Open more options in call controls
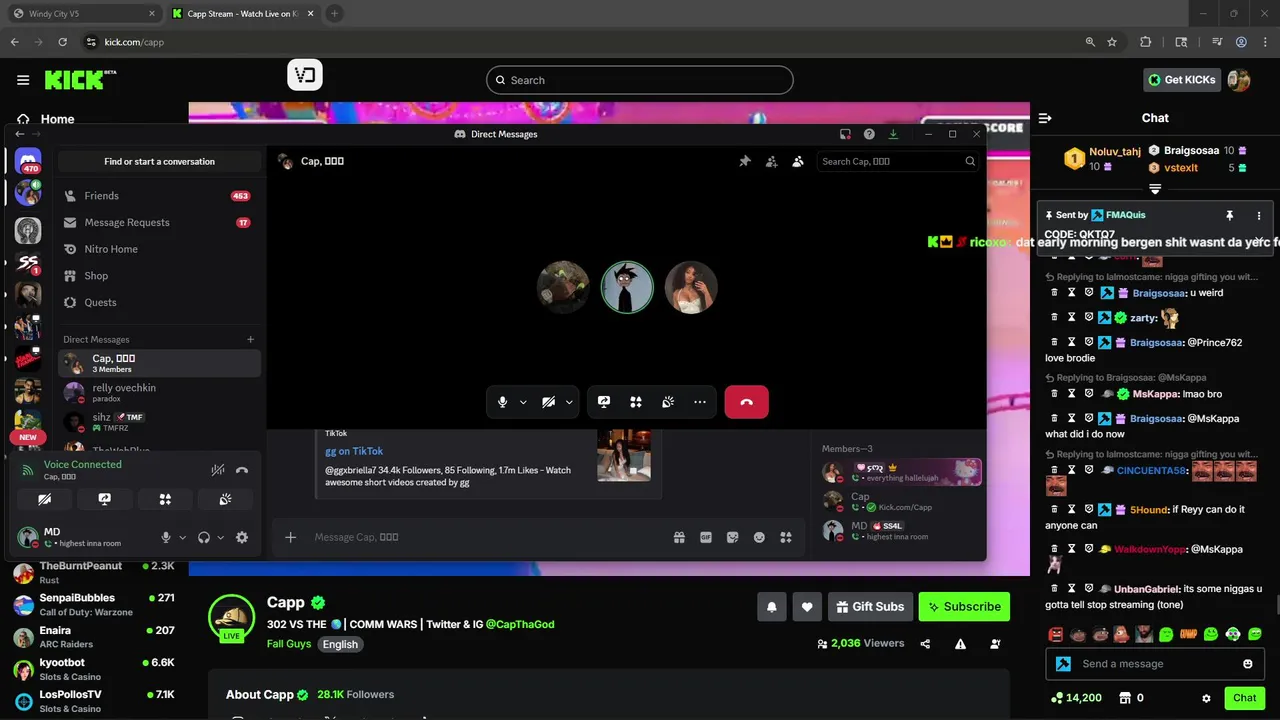The image size is (1280, 720). [x=700, y=402]
